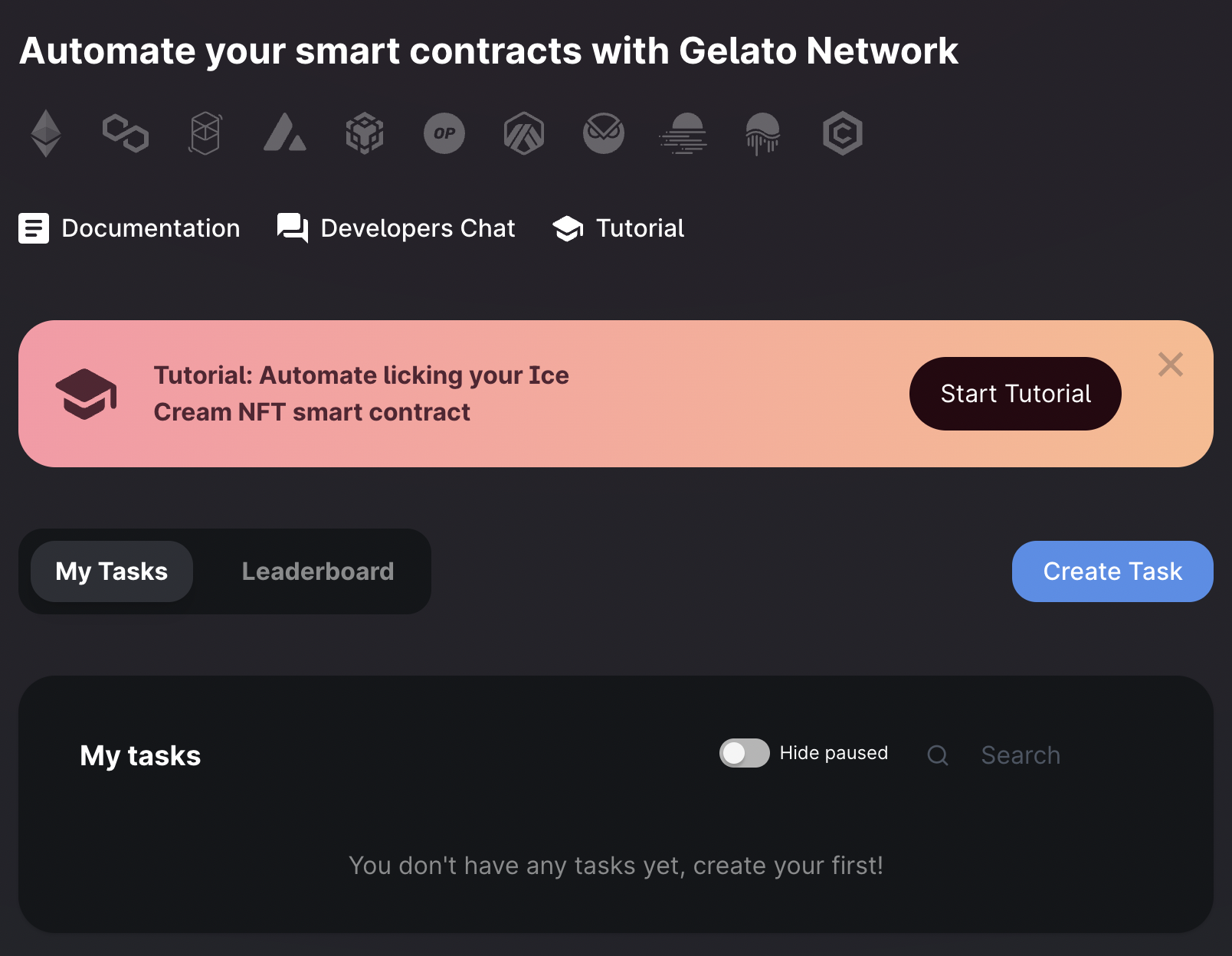
Task: Select the Gnosis owl network icon
Action: click(604, 133)
